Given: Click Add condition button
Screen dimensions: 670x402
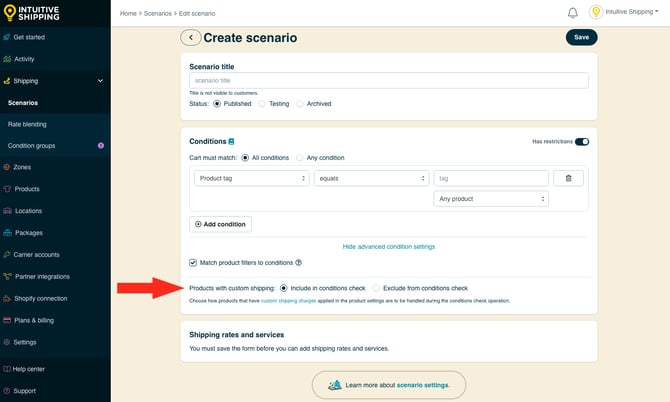Looking at the screenshot, I should coord(220,224).
